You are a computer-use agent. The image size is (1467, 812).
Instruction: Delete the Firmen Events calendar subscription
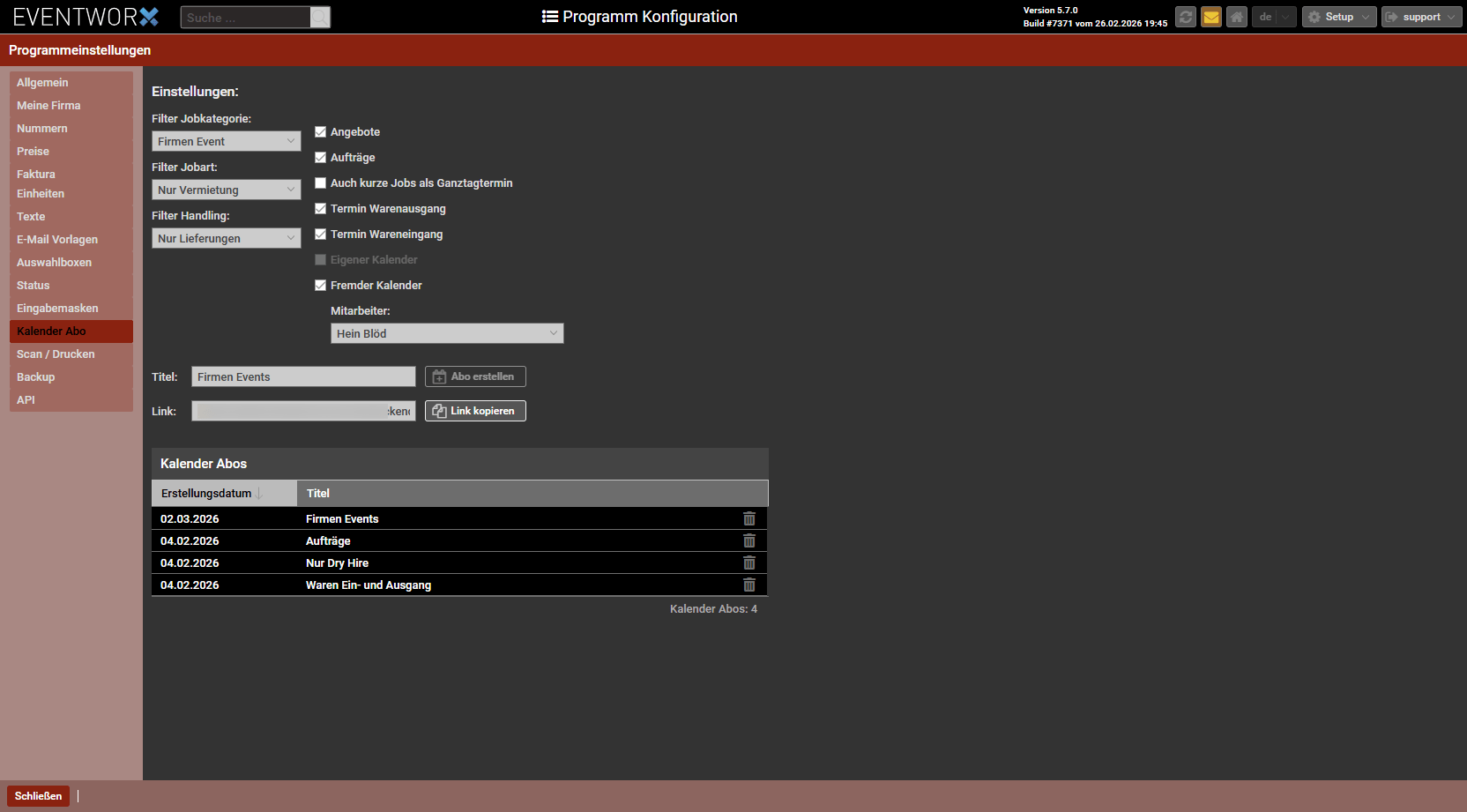pyautogui.click(x=749, y=519)
